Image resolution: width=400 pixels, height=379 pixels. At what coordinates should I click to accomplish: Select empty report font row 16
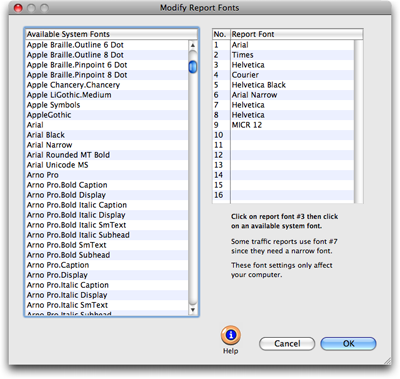click(x=283, y=195)
